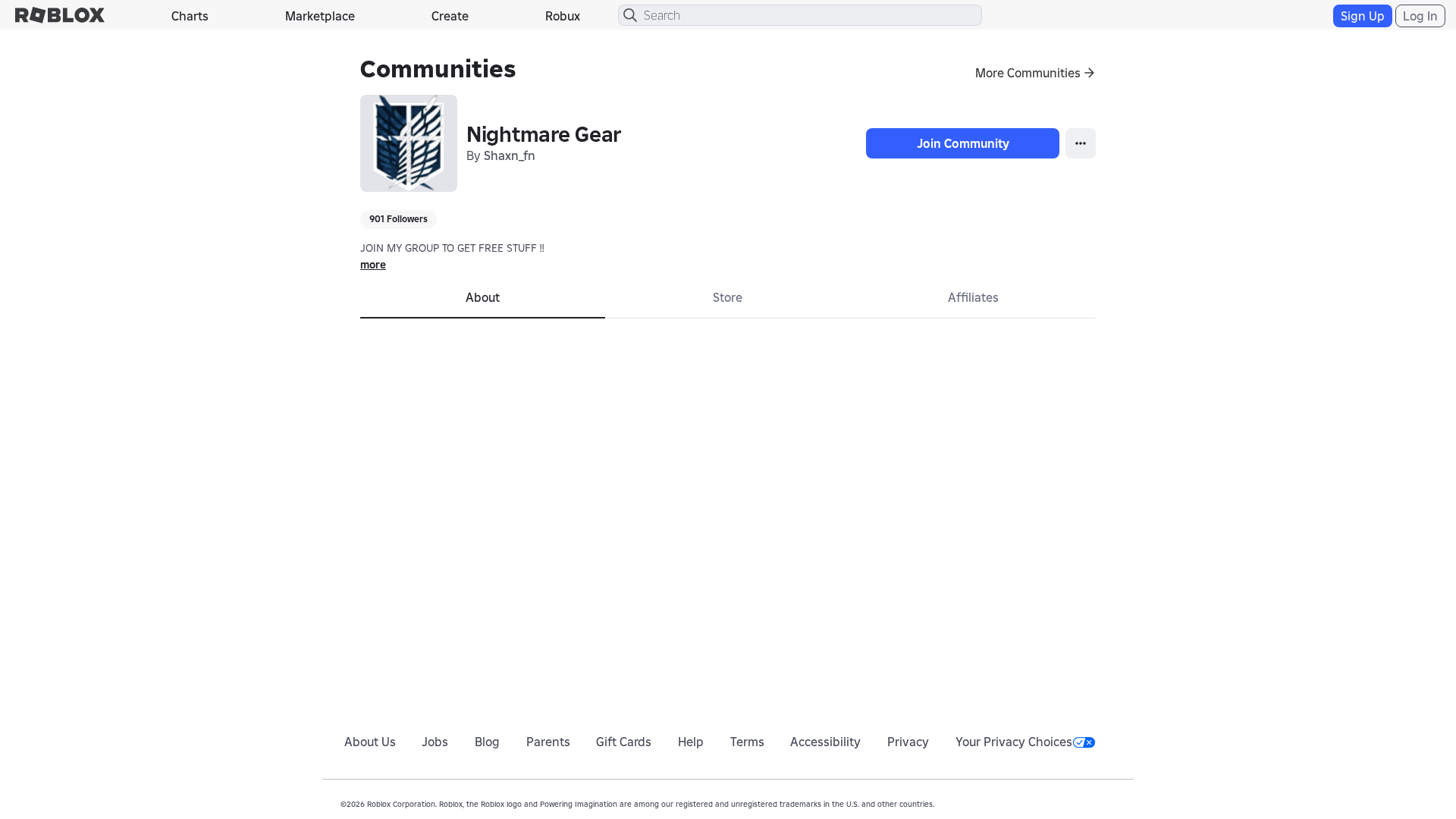Join the Nightmare Gear community
This screenshot has height=819, width=1456.
click(962, 143)
